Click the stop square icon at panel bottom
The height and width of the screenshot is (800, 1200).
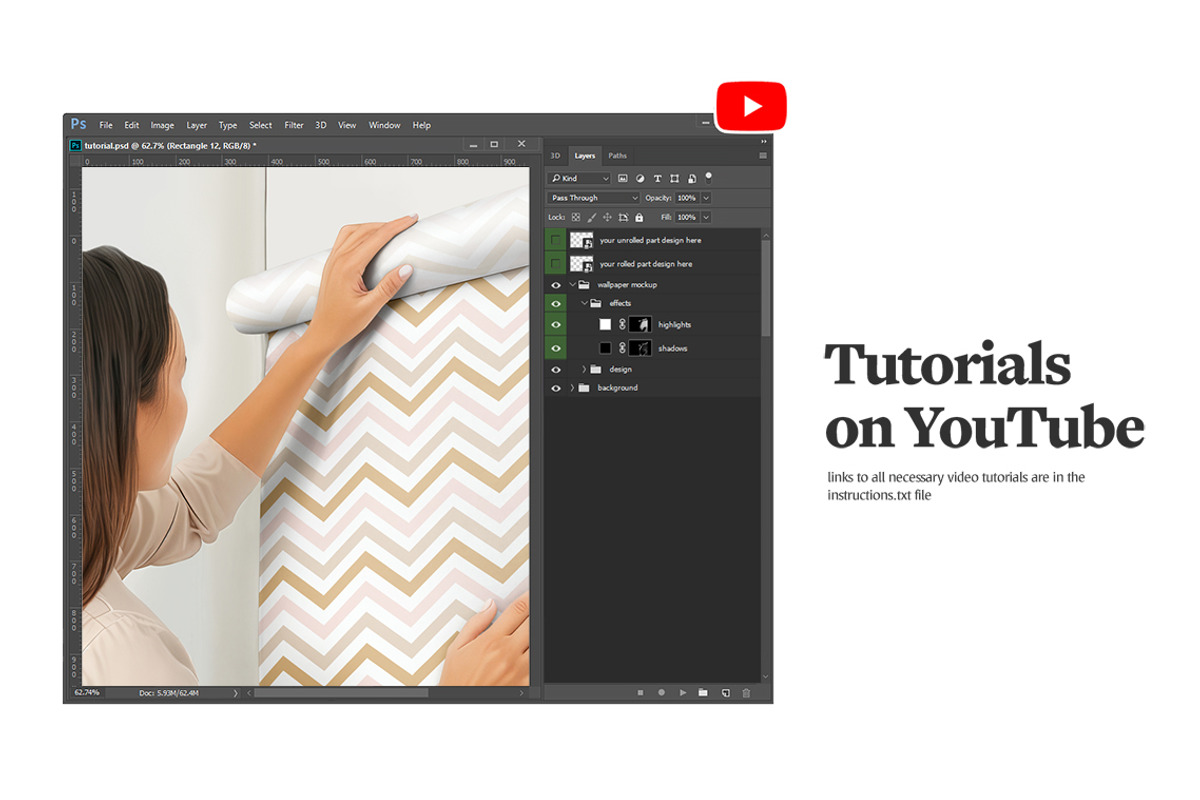coord(640,692)
